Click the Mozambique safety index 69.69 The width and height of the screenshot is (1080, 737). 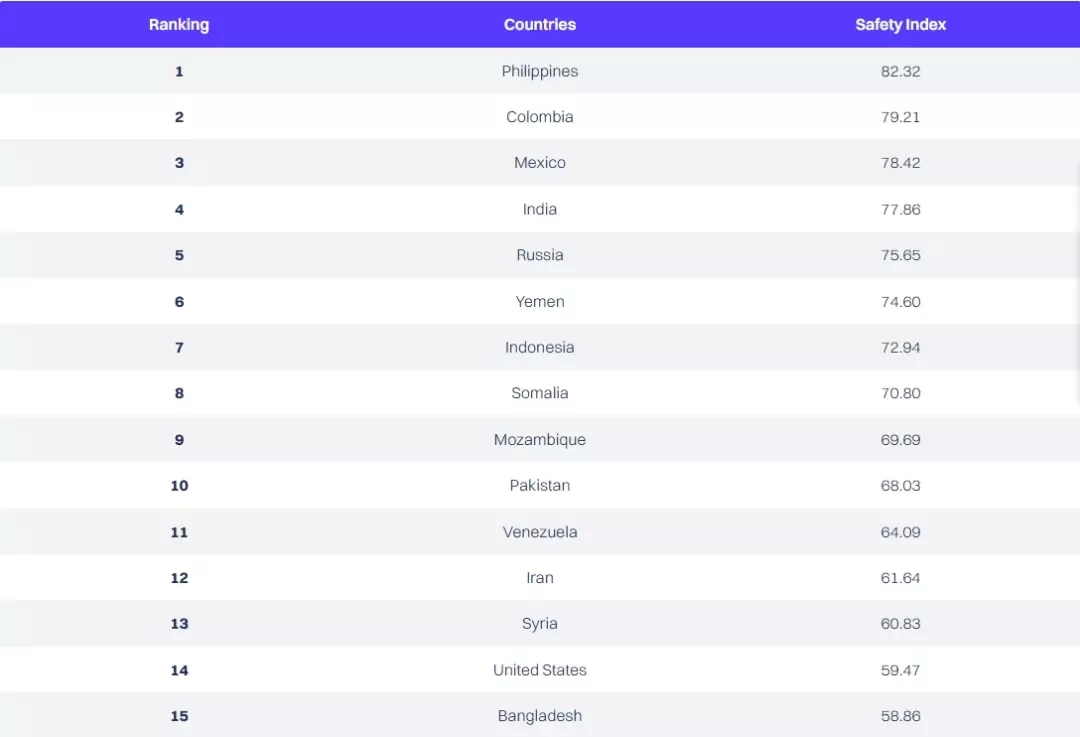click(900, 439)
